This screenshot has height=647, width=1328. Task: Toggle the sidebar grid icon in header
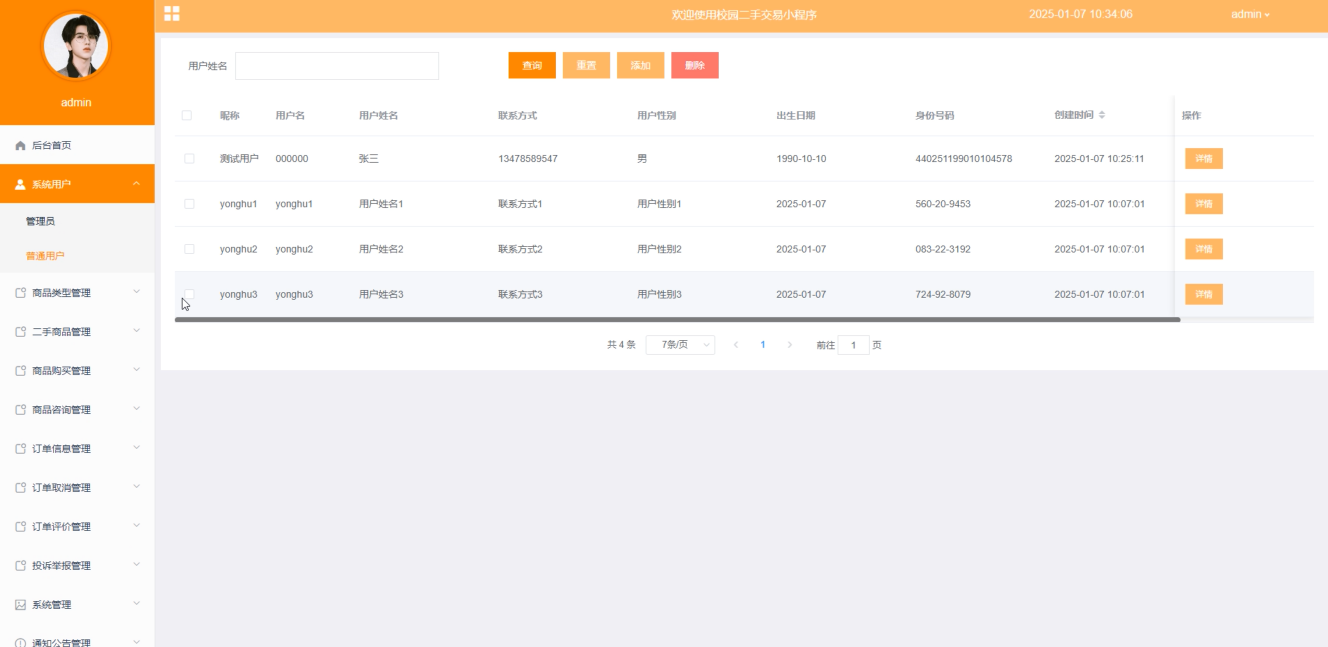click(x=172, y=13)
